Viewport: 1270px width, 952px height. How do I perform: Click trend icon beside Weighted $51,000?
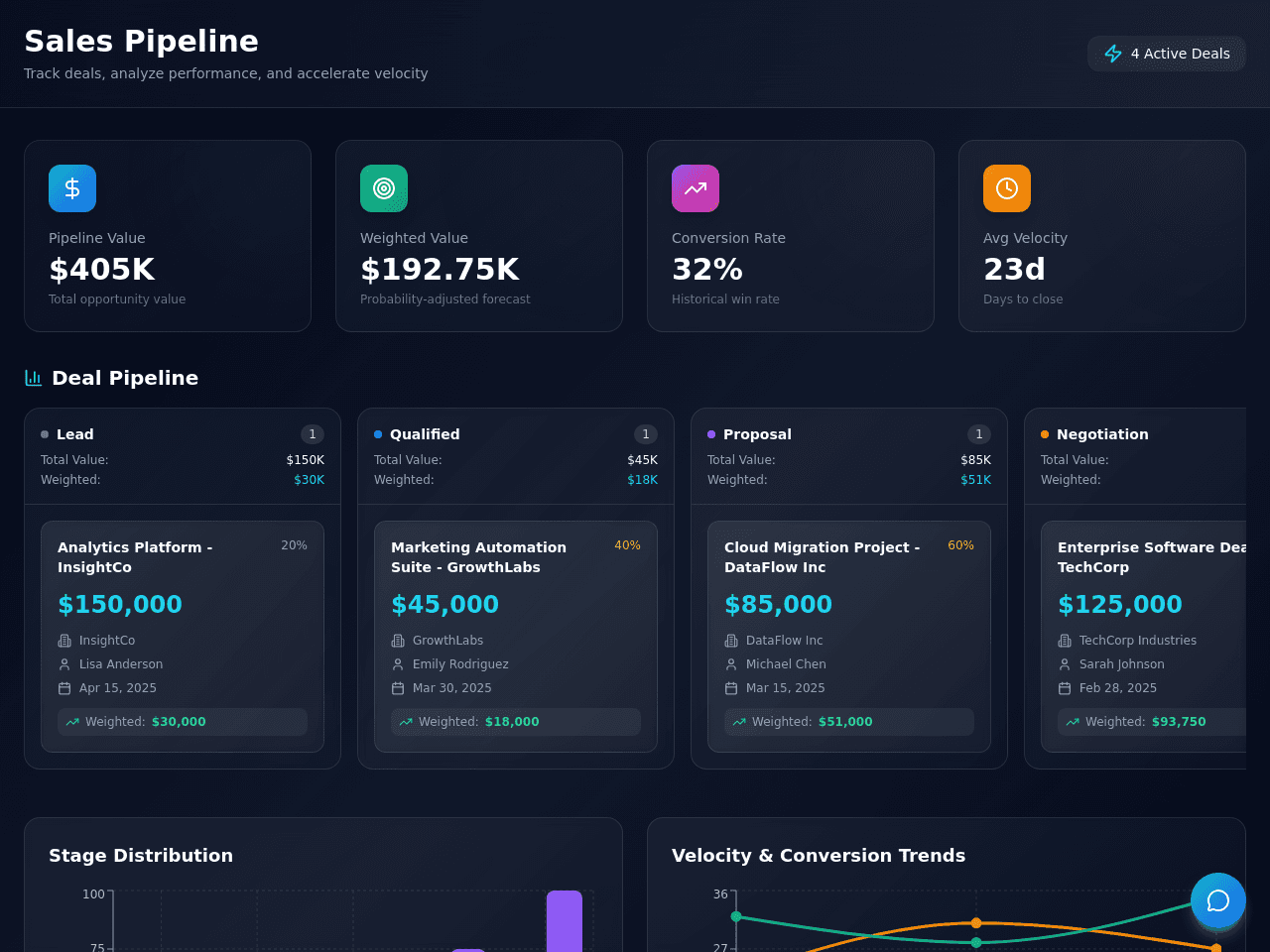tap(739, 722)
